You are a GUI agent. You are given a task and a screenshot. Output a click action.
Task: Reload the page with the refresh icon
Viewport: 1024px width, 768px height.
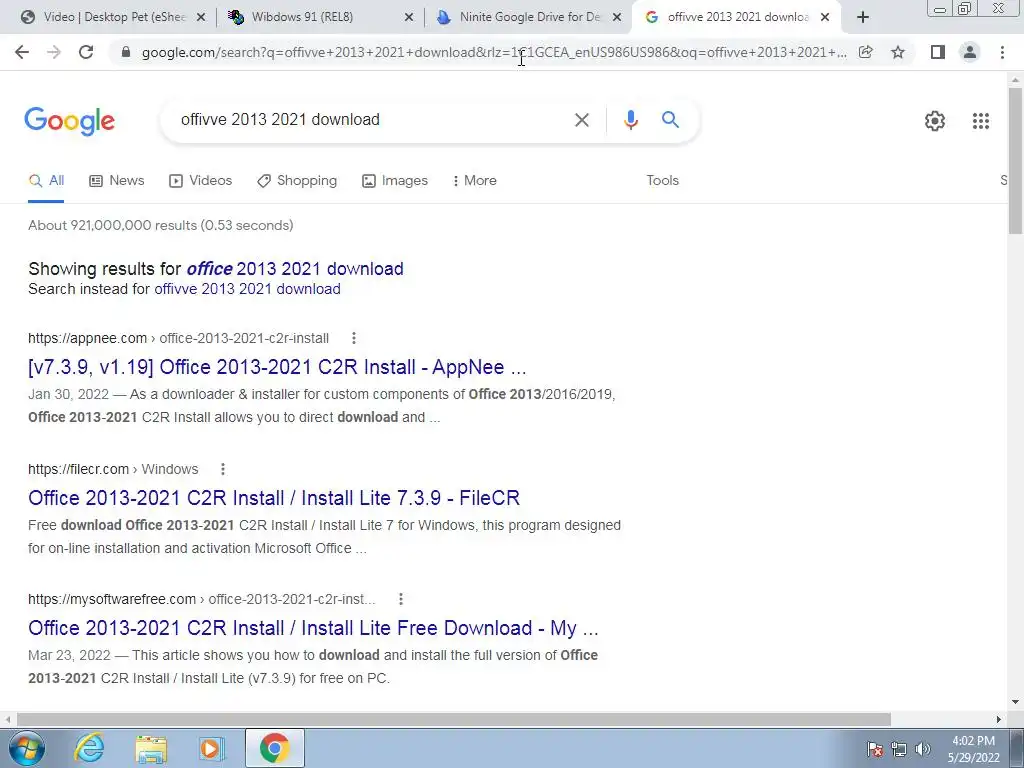point(86,52)
